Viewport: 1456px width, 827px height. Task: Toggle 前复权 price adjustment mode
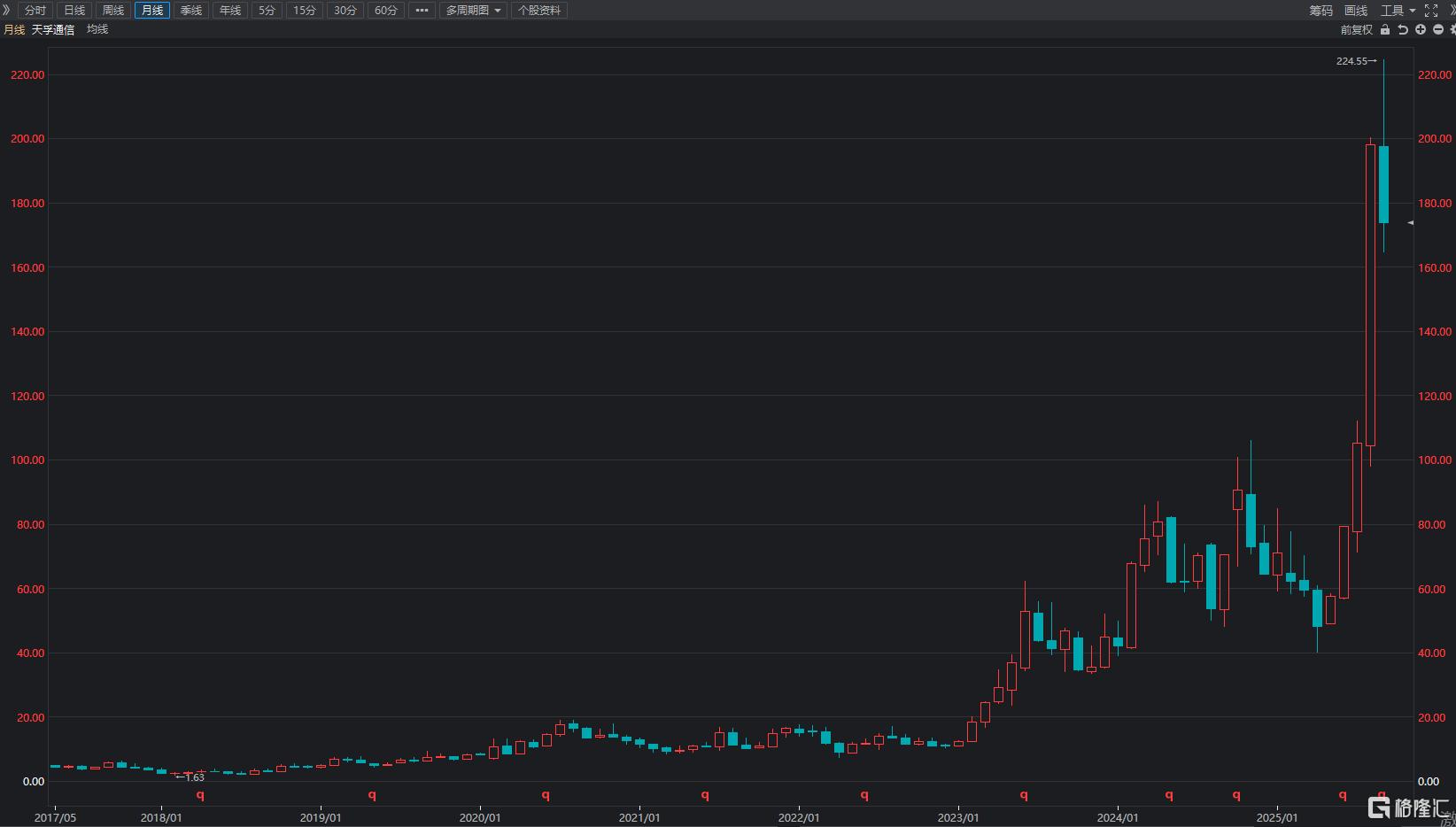coord(1356,30)
